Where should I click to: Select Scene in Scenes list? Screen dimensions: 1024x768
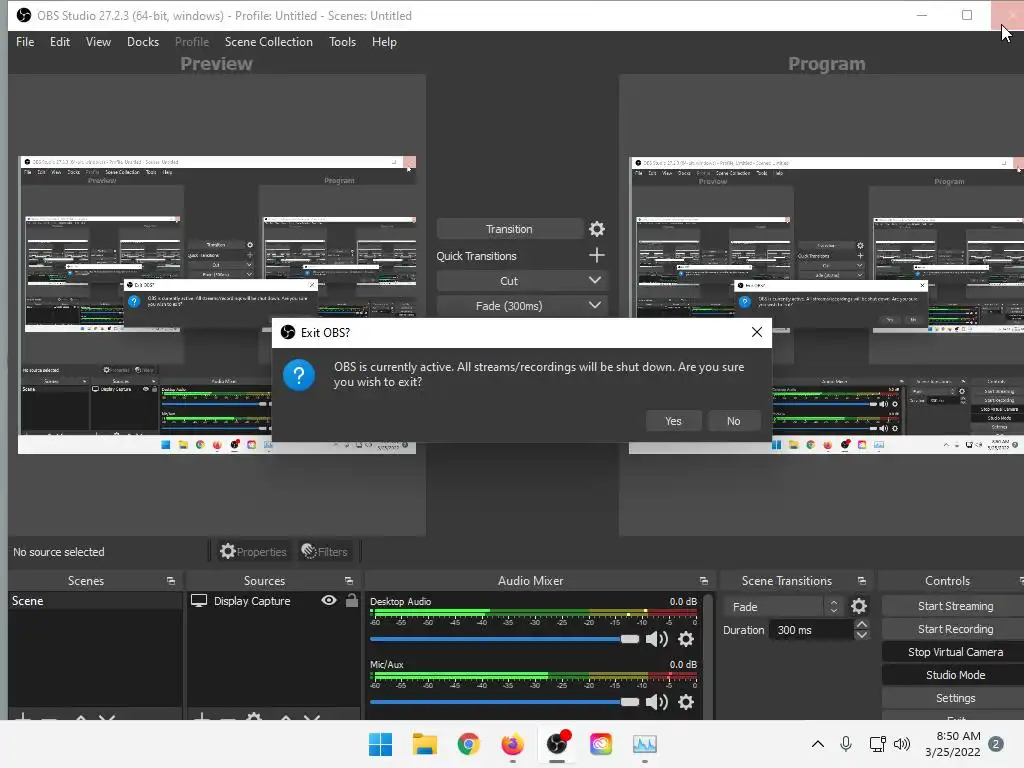click(x=95, y=601)
